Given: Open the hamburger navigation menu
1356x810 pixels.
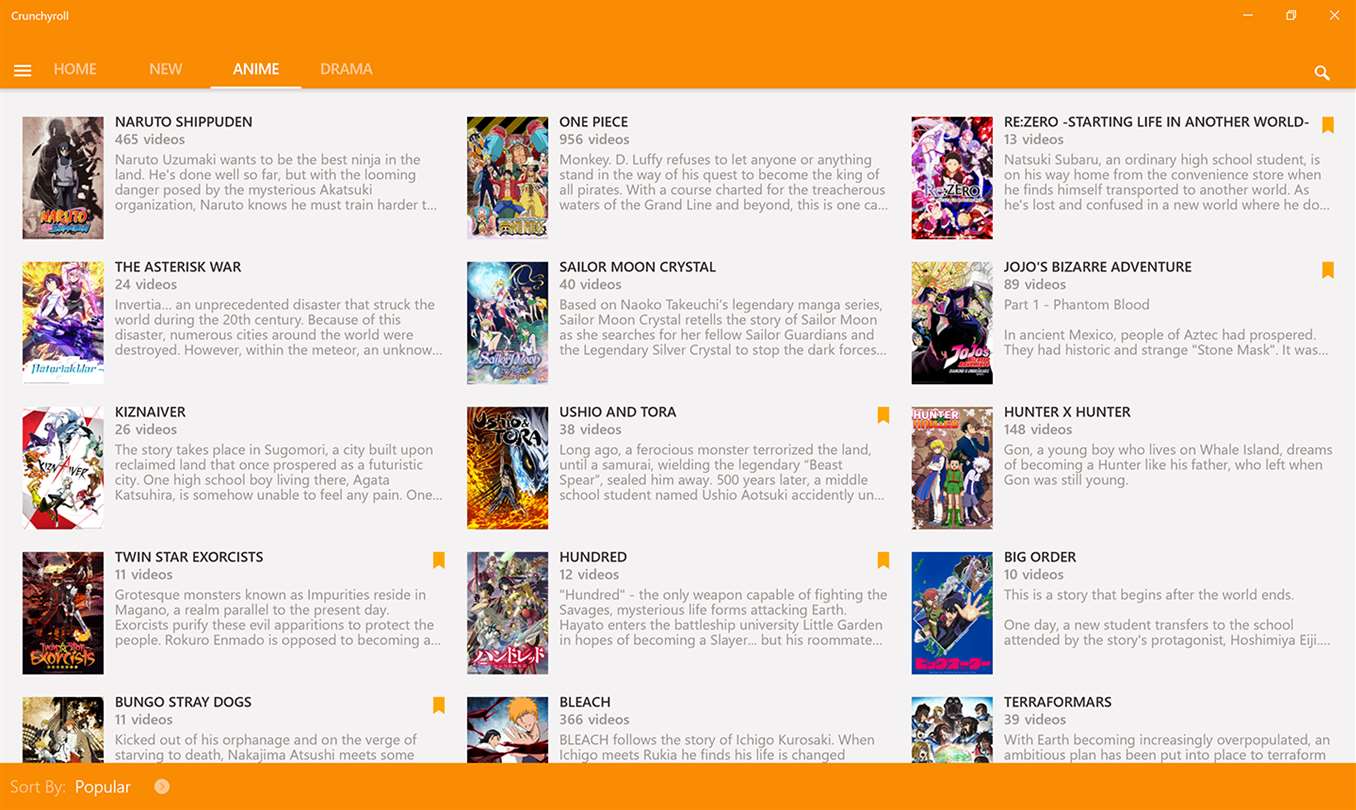Looking at the screenshot, I should (22, 70).
